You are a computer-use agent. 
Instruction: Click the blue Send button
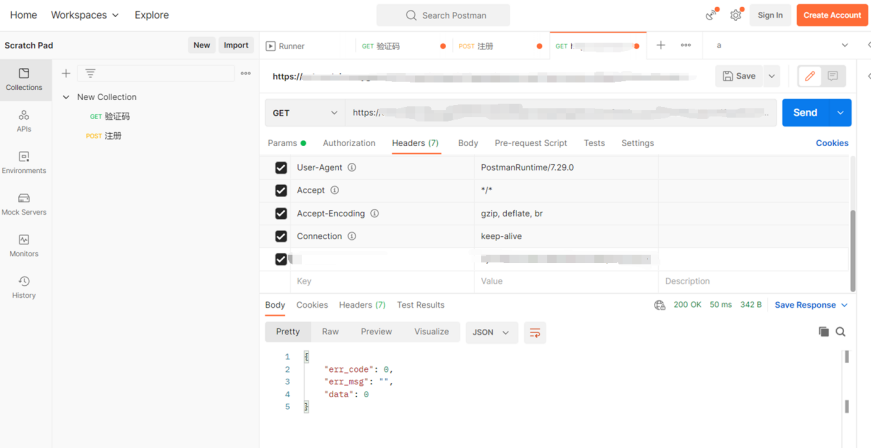coord(805,113)
